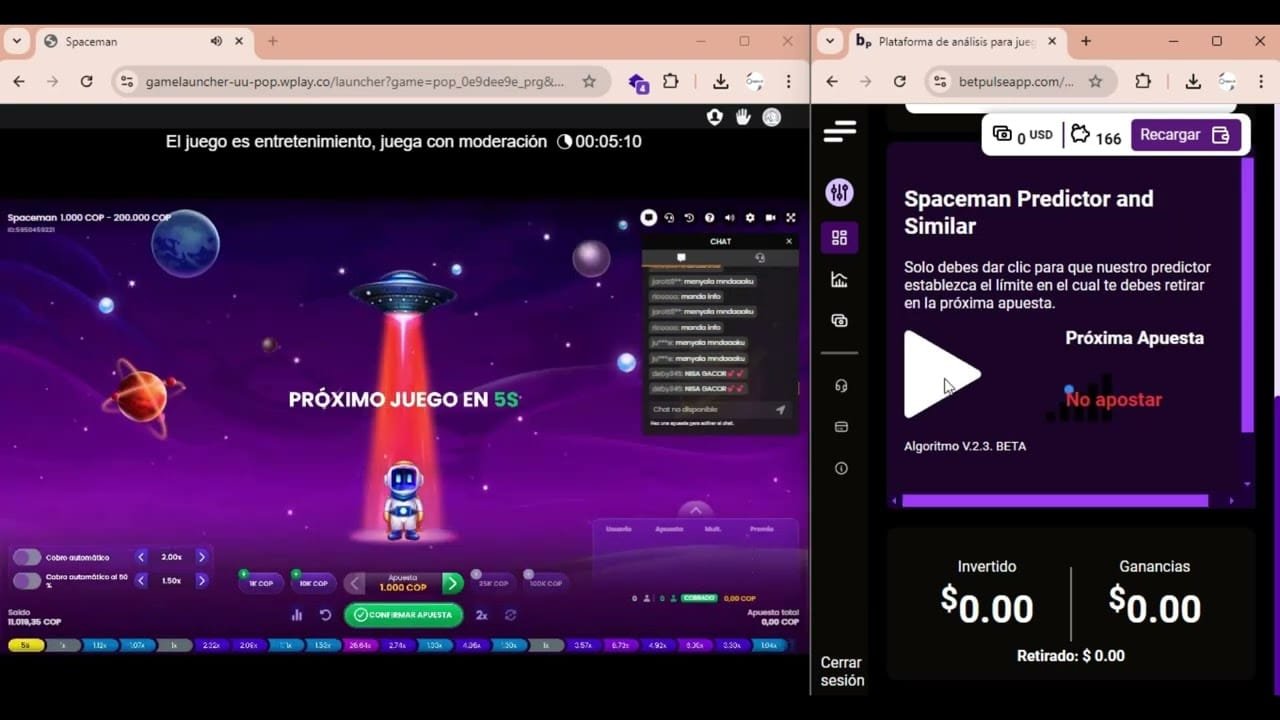1280x720 pixels.
Task: Click the video camera icon in game toolbar
Action: click(770, 217)
